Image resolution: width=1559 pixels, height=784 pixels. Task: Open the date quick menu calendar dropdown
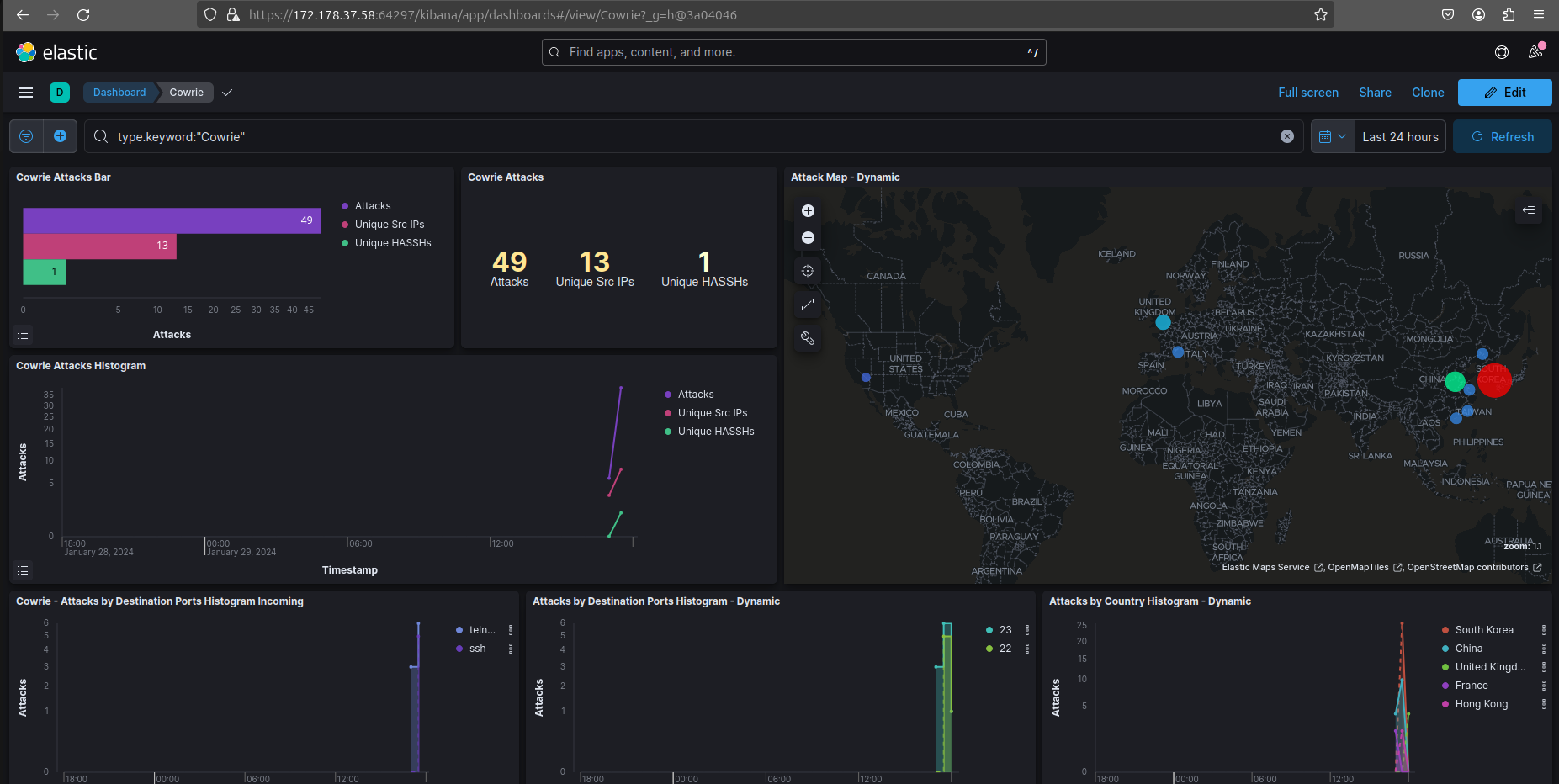point(1333,136)
